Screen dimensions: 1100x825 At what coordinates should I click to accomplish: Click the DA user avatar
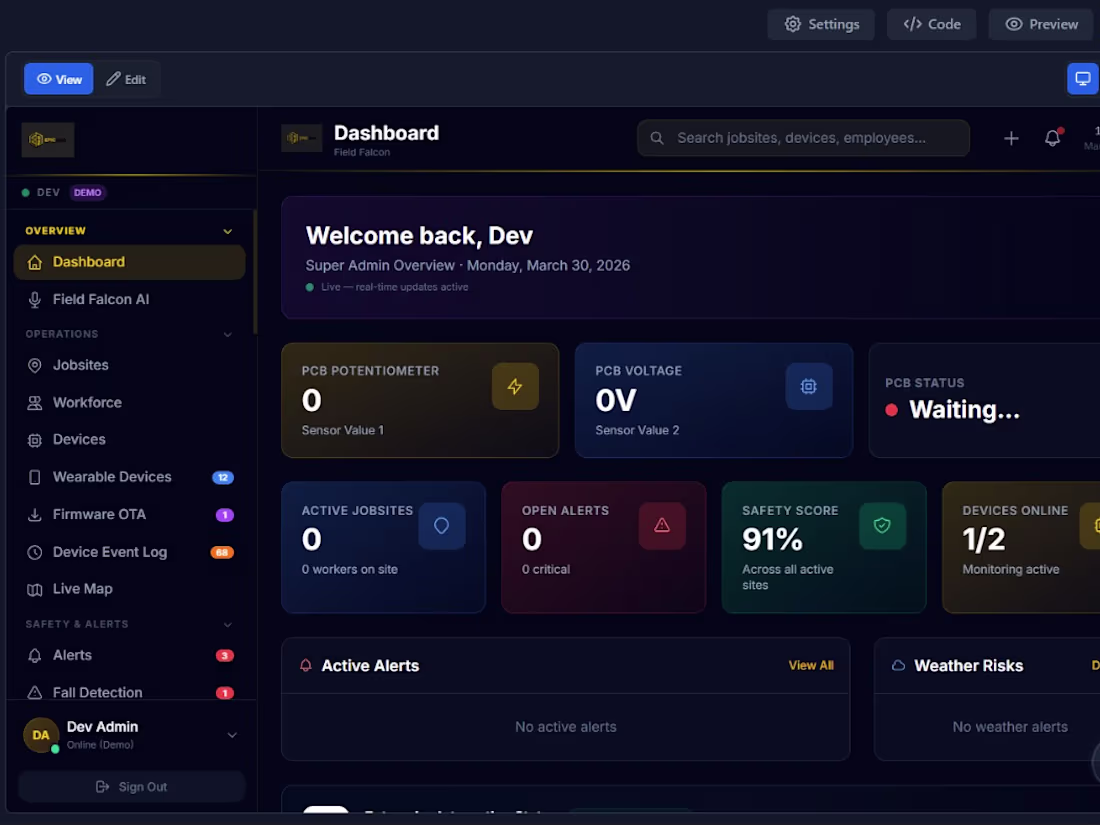(x=41, y=735)
